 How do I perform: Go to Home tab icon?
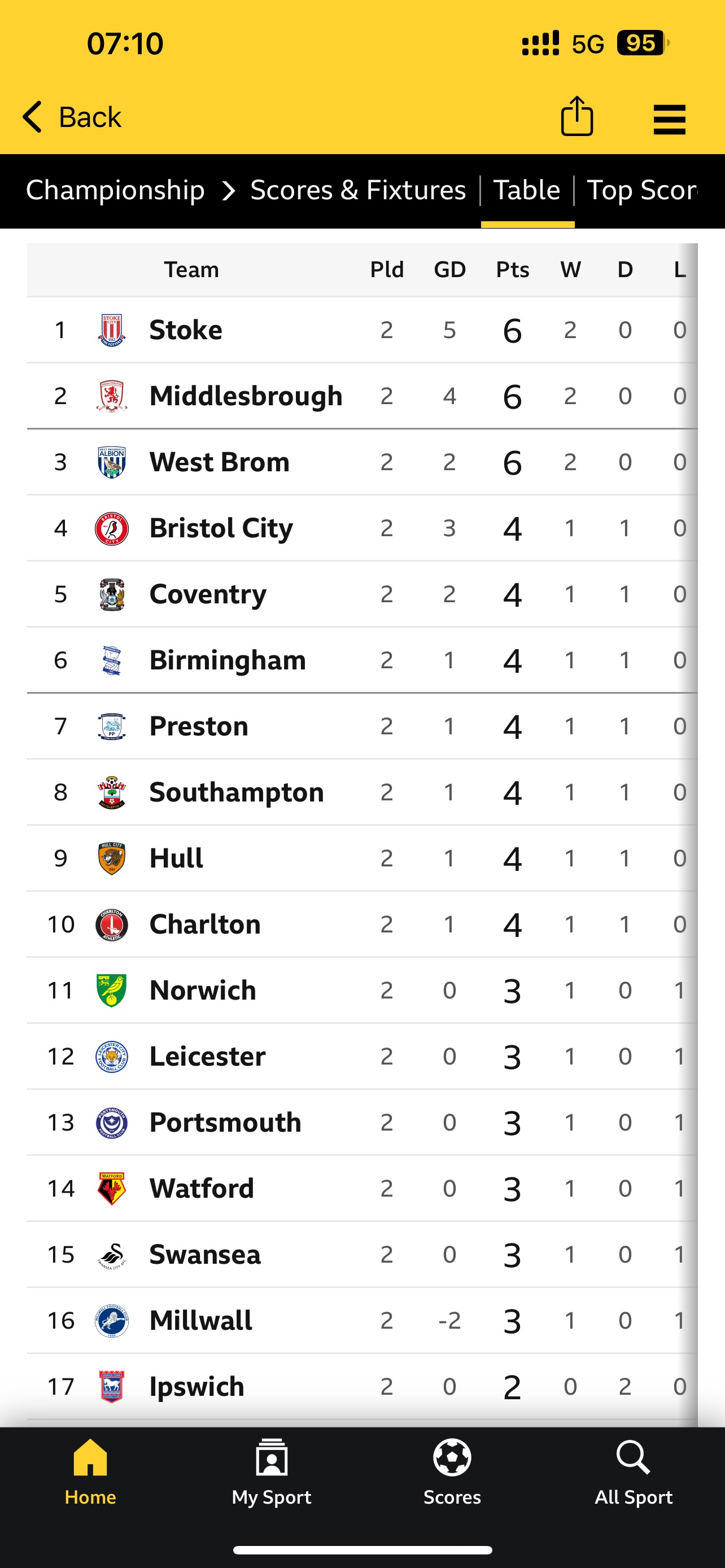90,1457
